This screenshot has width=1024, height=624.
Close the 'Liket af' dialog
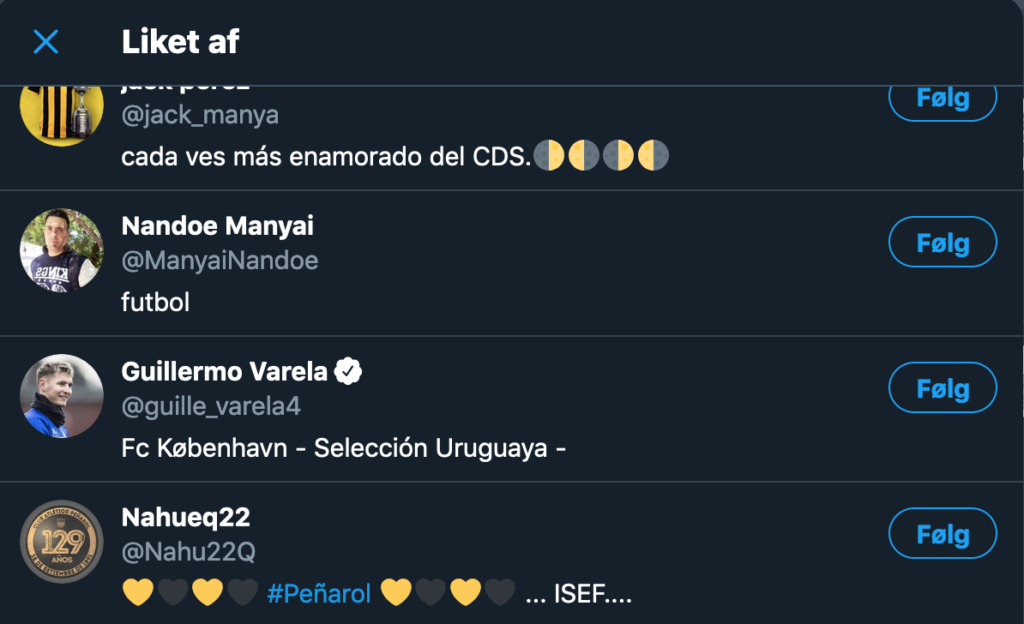(46, 42)
